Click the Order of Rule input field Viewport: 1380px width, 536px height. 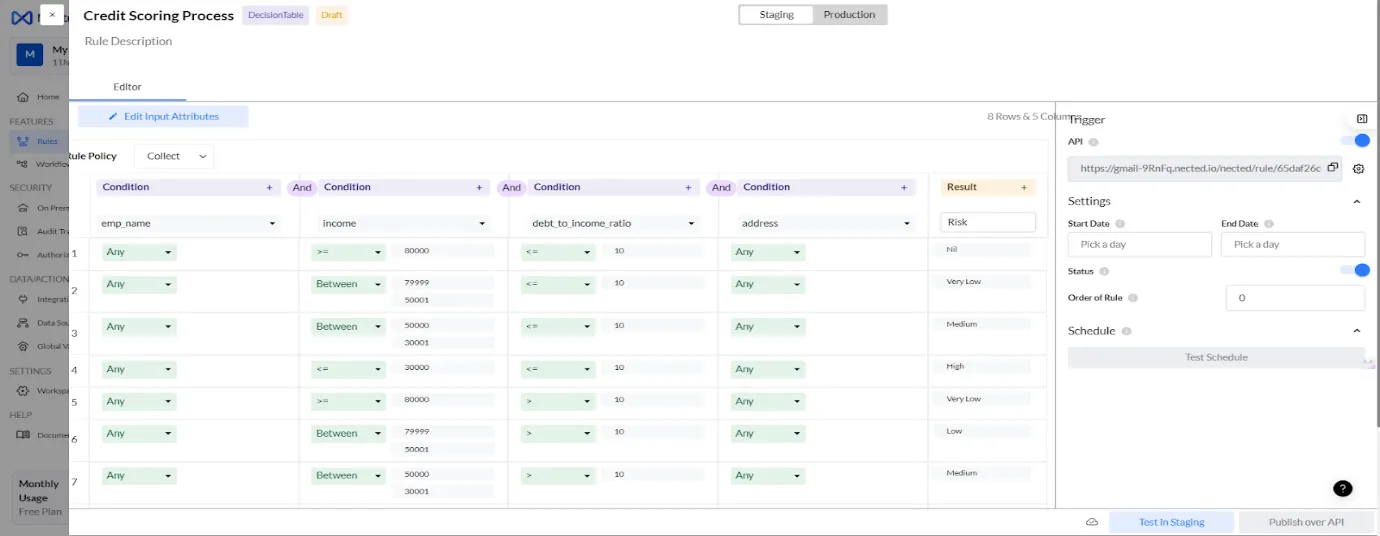1295,298
